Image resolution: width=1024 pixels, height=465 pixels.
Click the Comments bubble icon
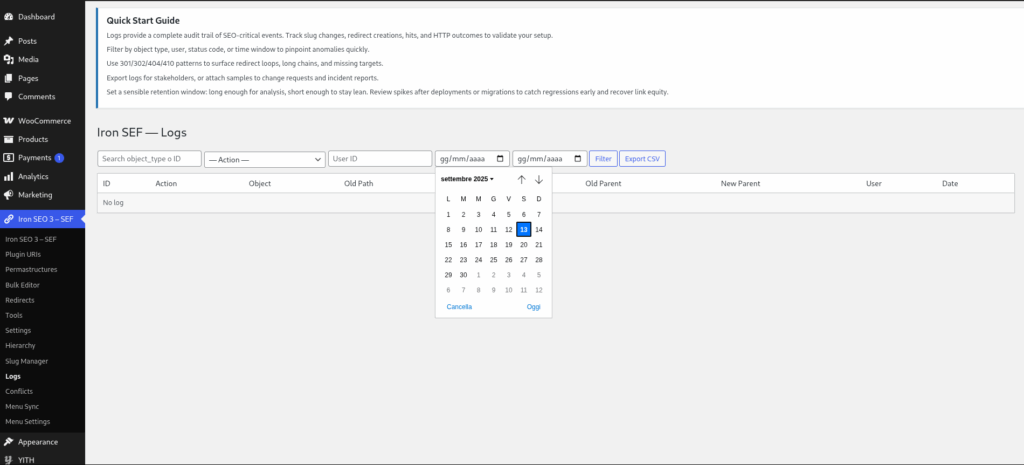(x=8, y=96)
